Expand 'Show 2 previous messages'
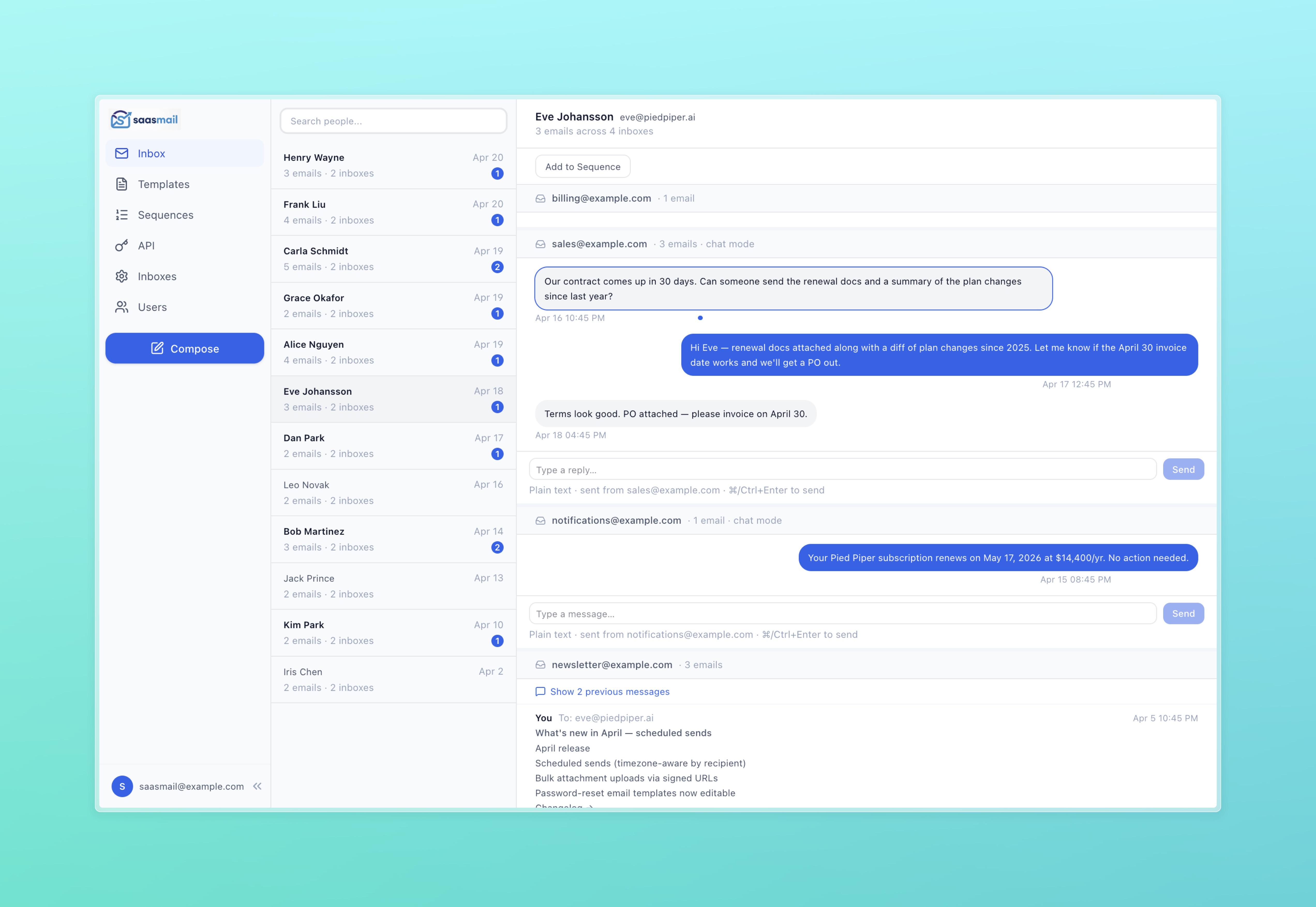 609,692
